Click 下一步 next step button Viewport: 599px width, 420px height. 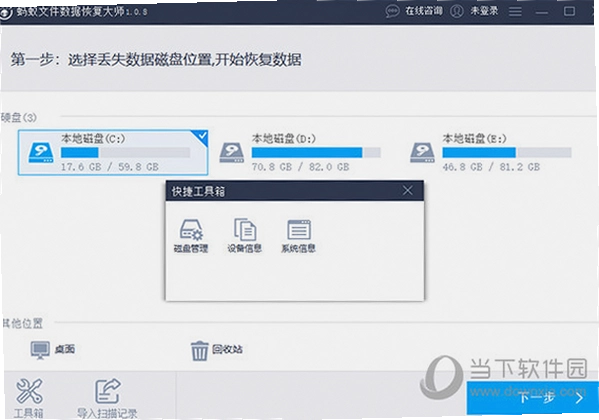[x=533, y=398]
